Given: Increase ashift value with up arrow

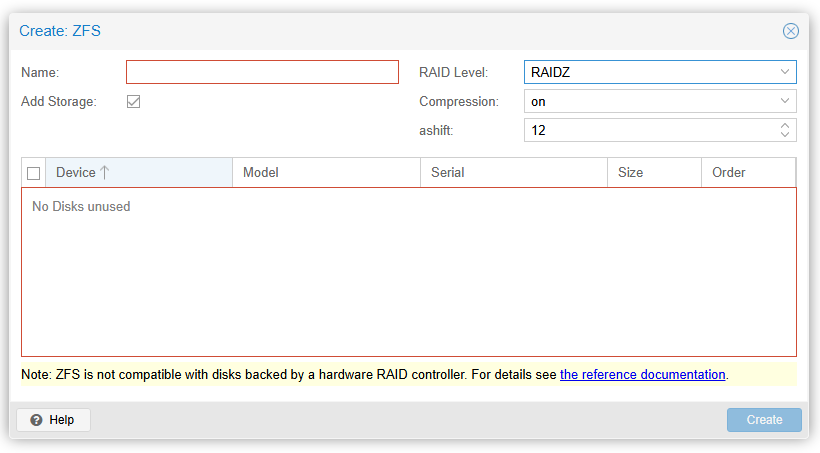Looking at the screenshot, I should coord(785,125).
